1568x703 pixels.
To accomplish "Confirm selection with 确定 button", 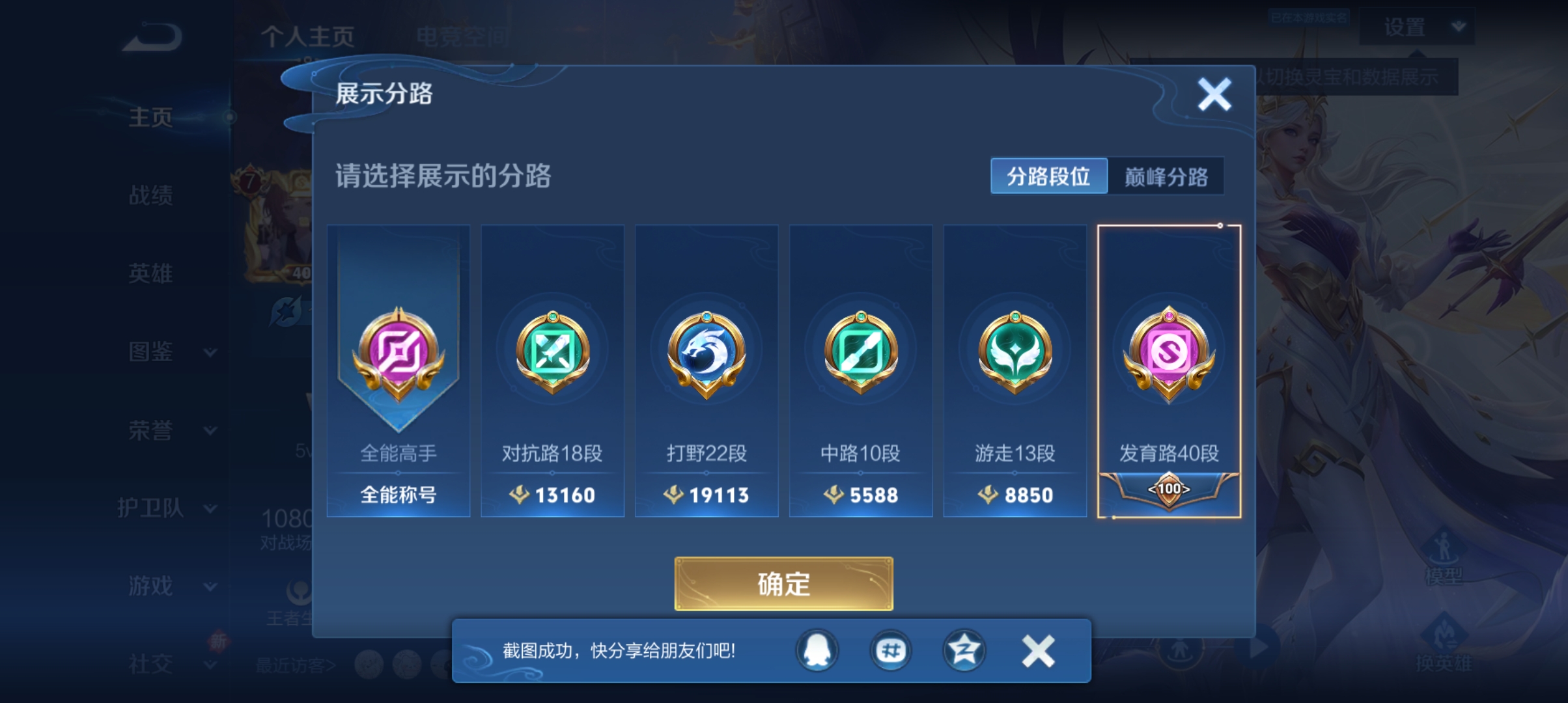I will click(x=784, y=584).
